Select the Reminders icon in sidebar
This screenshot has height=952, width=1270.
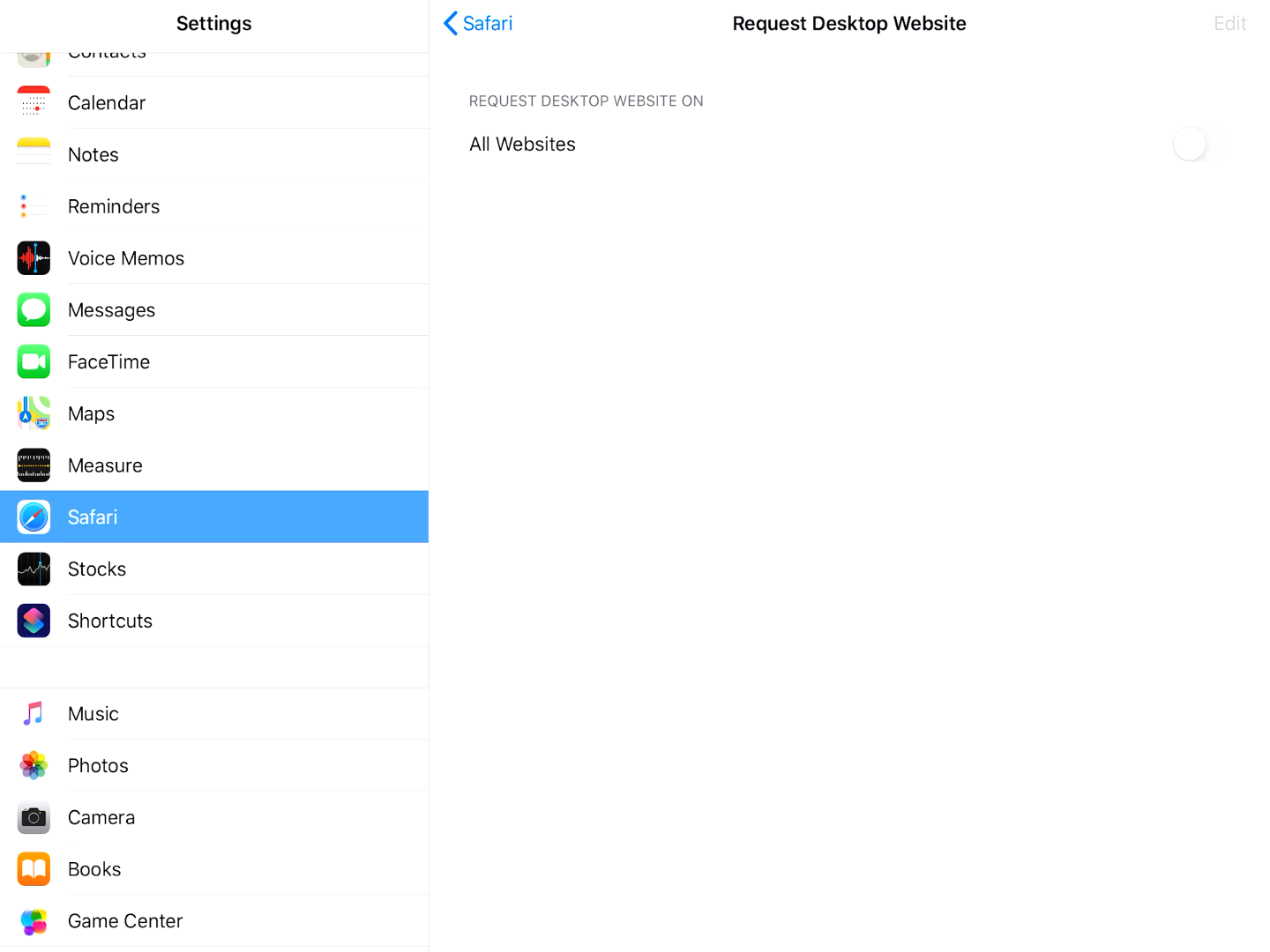(x=34, y=206)
